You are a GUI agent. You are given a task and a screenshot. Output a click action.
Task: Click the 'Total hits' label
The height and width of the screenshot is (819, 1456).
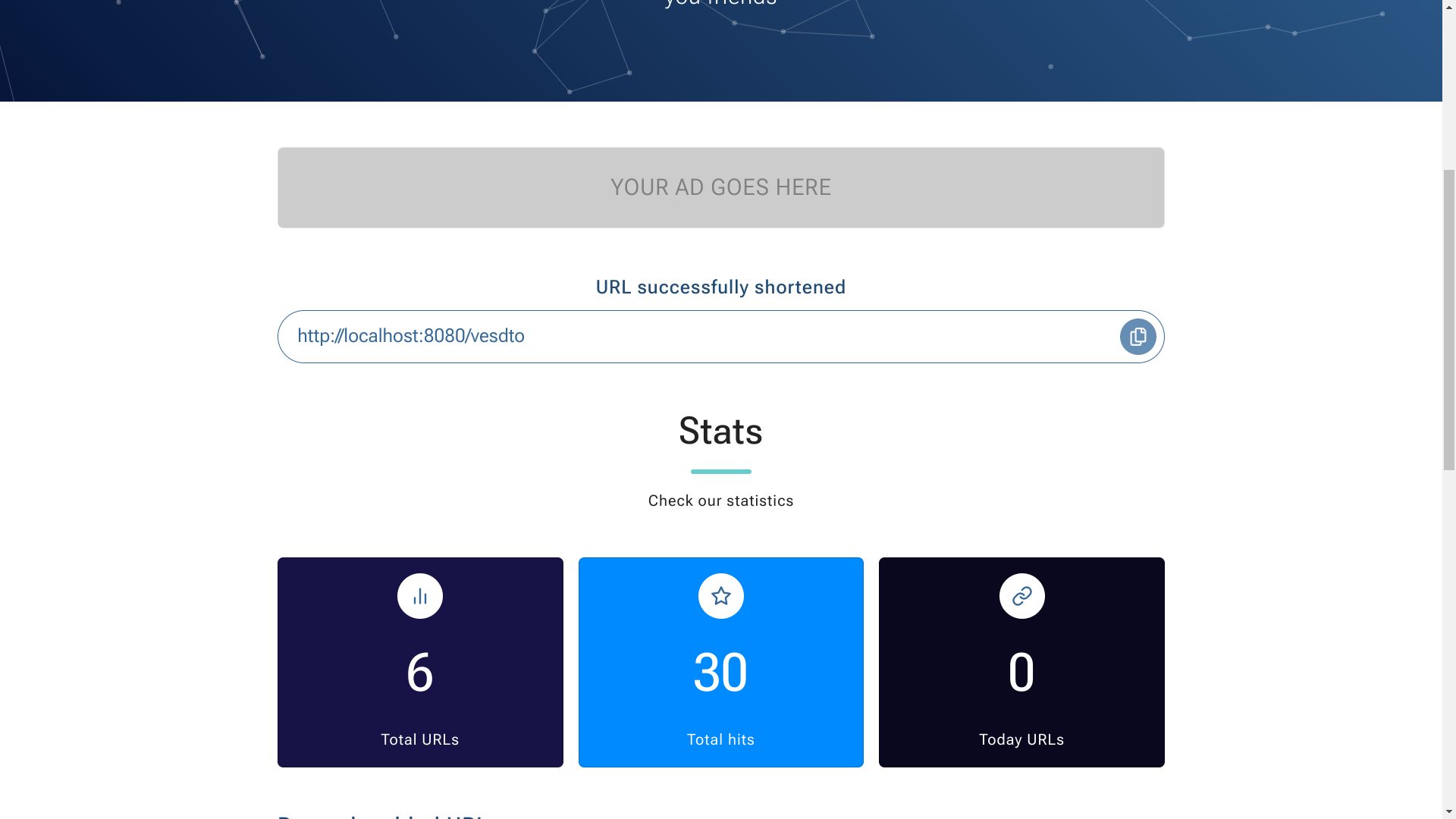tap(720, 739)
